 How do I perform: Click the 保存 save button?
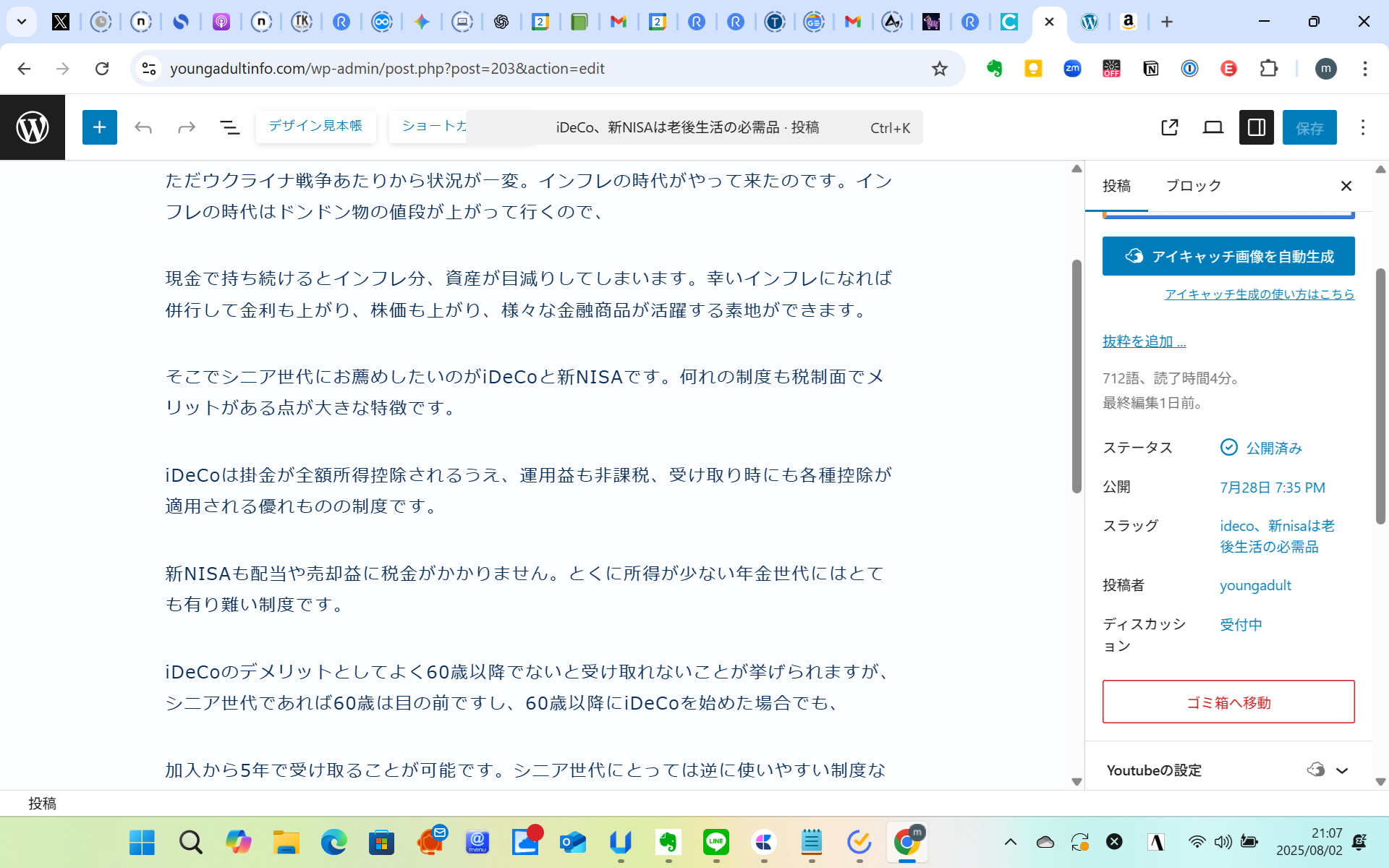(x=1309, y=127)
